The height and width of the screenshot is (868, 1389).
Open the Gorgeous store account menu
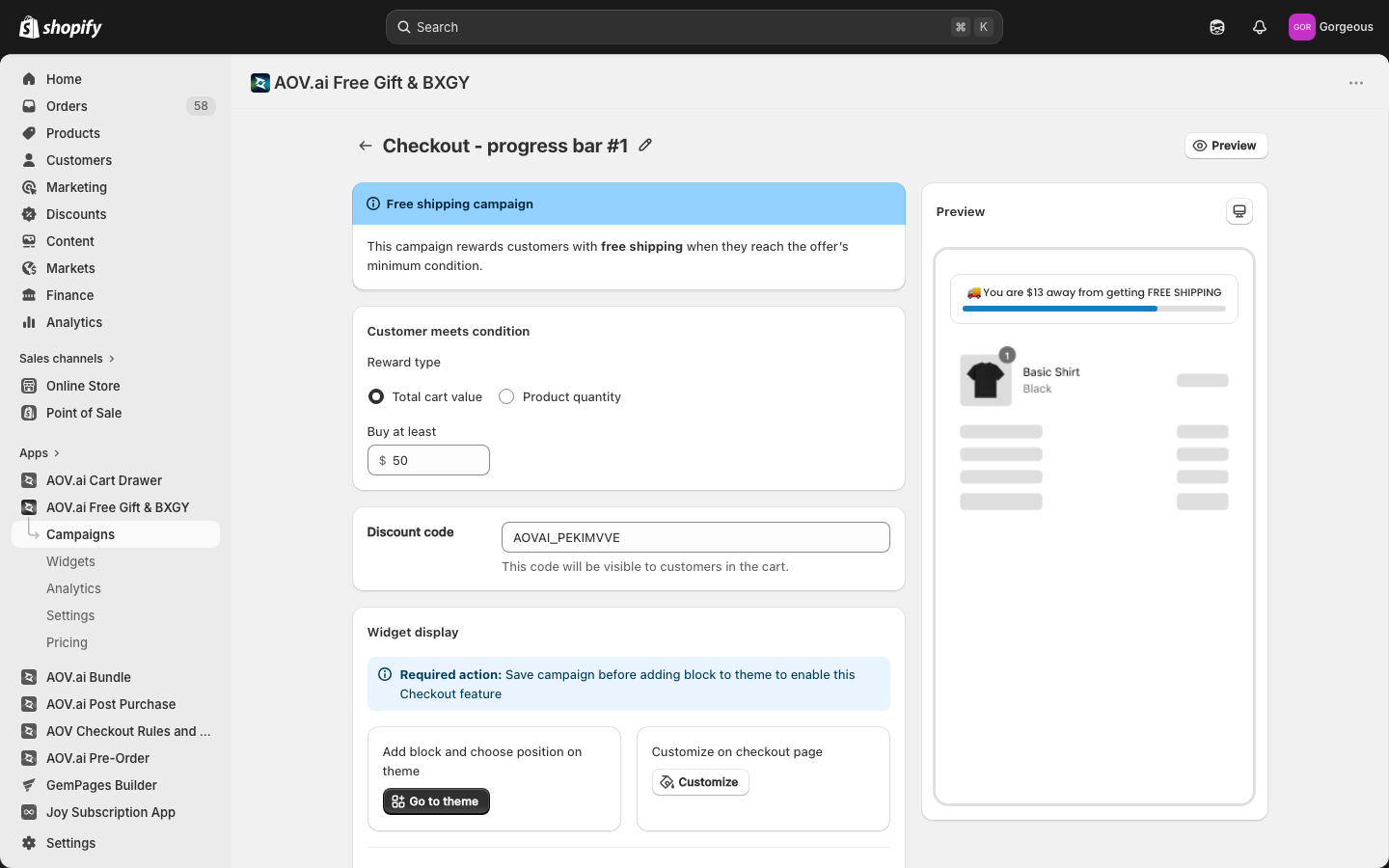pyautogui.click(x=1331, y=27)
